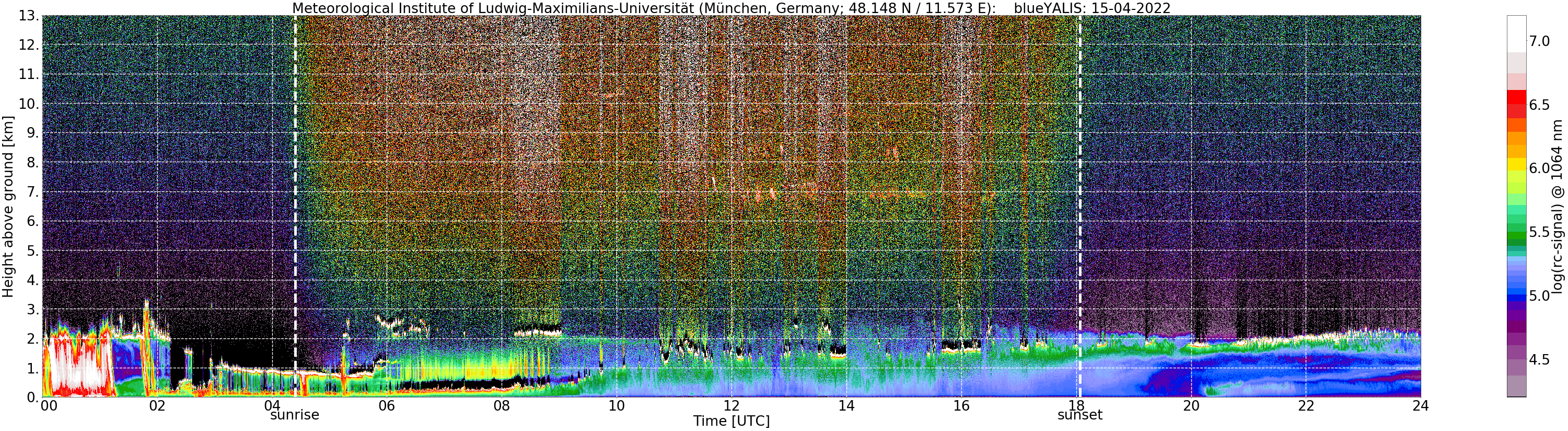This screenshot has height=431, width=1568.
Task: Click the sunrise dashed vertical marker line
Action: (x=295, y=206)
